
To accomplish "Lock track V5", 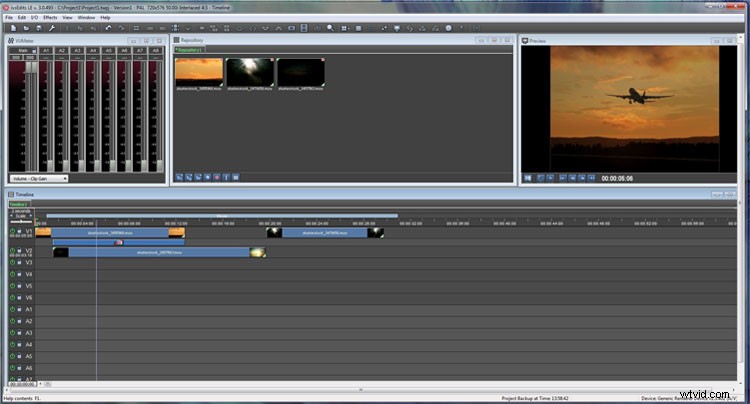I will click(x=20, y=286).
